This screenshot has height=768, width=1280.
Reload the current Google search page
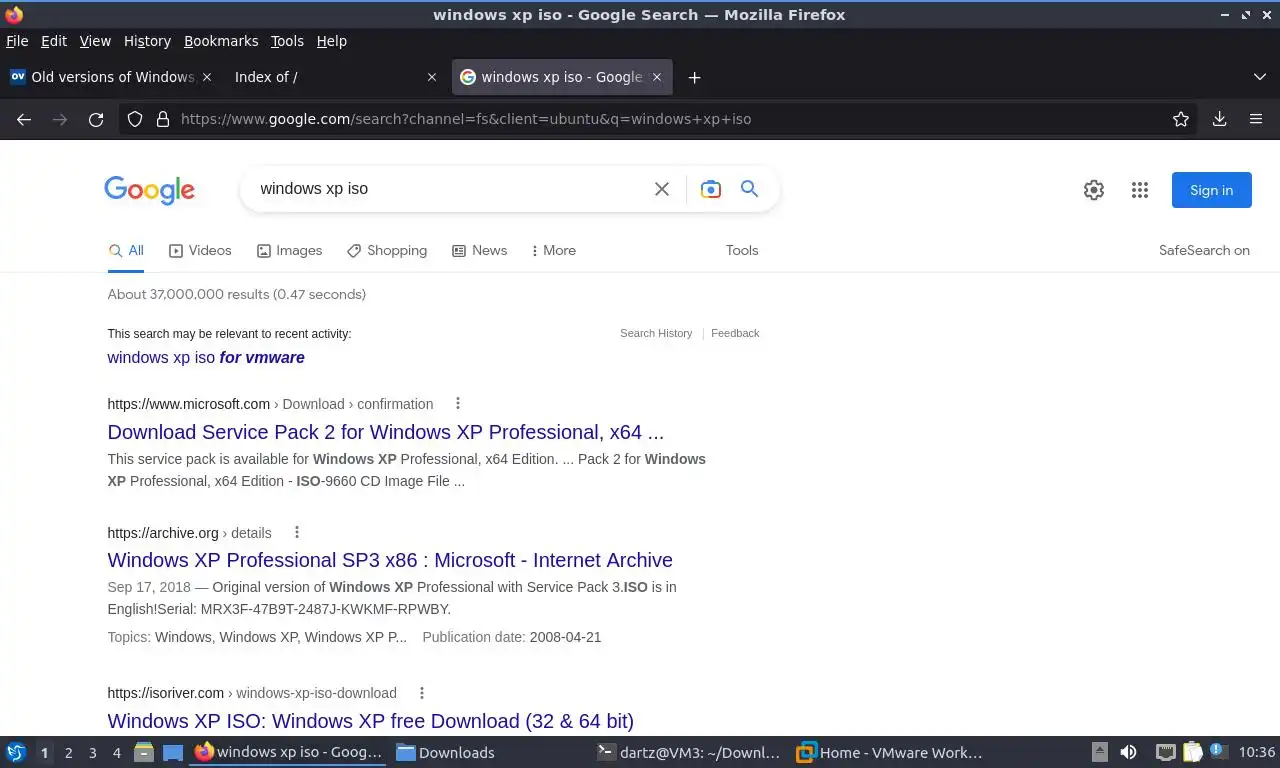[96, 119]
